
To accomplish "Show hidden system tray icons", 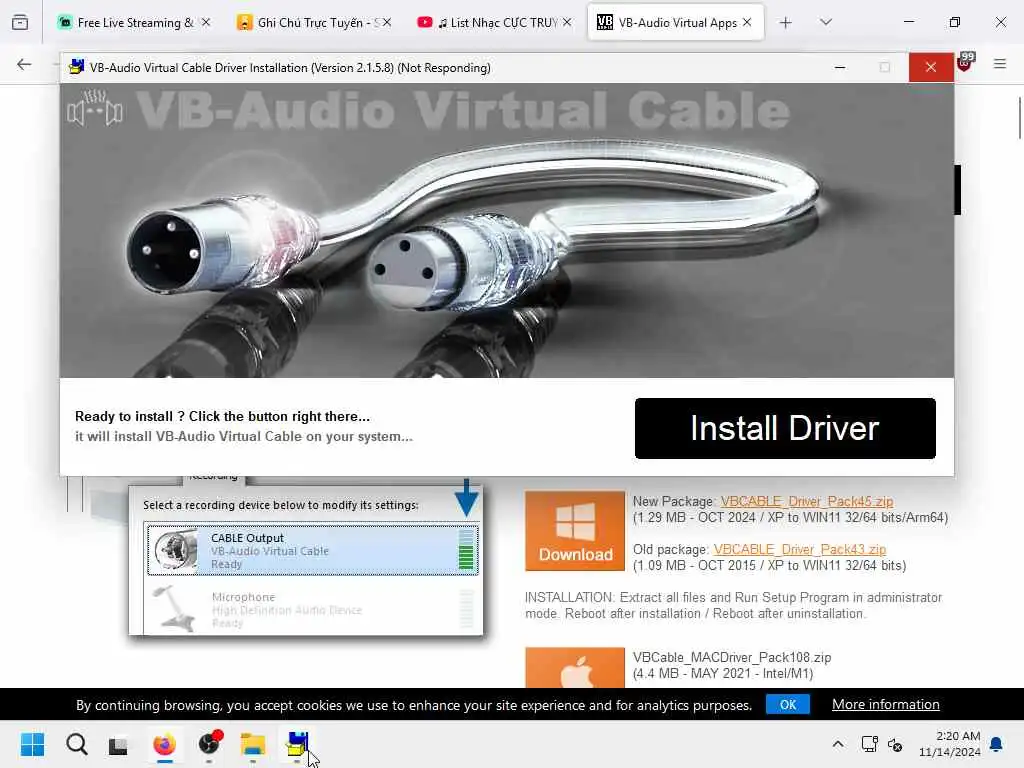I will point(838,744).
